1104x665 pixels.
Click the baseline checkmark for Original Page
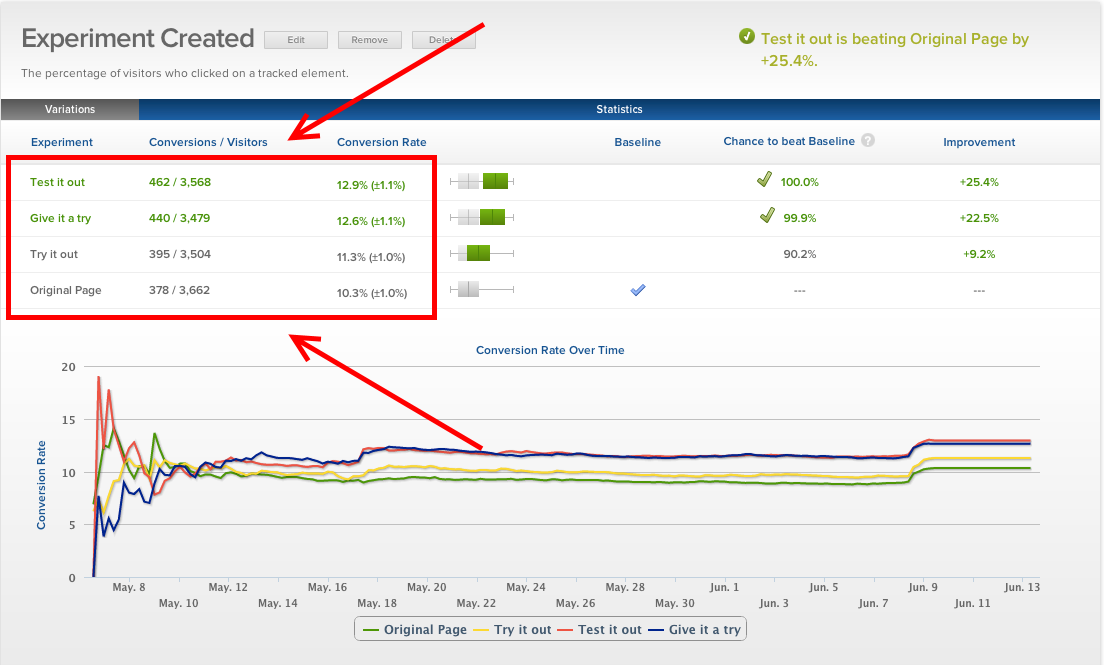[638, 290]
